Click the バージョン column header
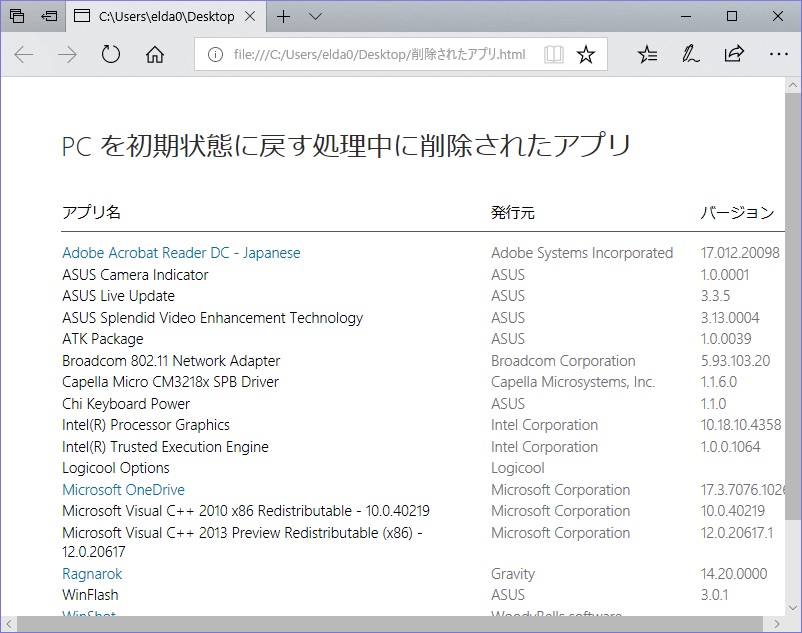The image size is (802, 633). click(x=738, y=212)
